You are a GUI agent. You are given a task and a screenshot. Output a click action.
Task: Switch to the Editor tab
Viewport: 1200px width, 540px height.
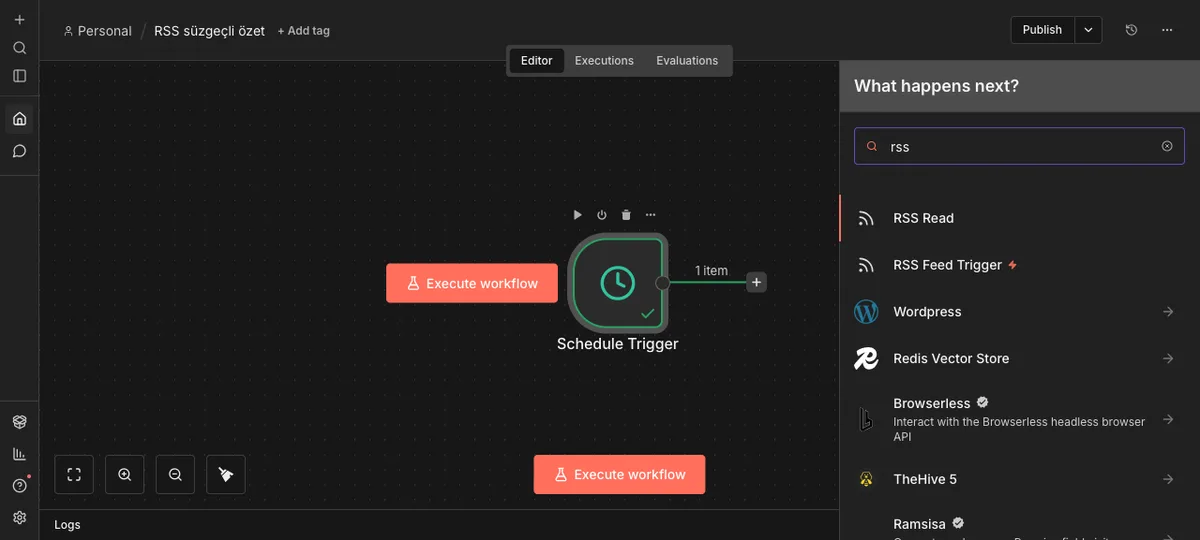coord(537,61)
